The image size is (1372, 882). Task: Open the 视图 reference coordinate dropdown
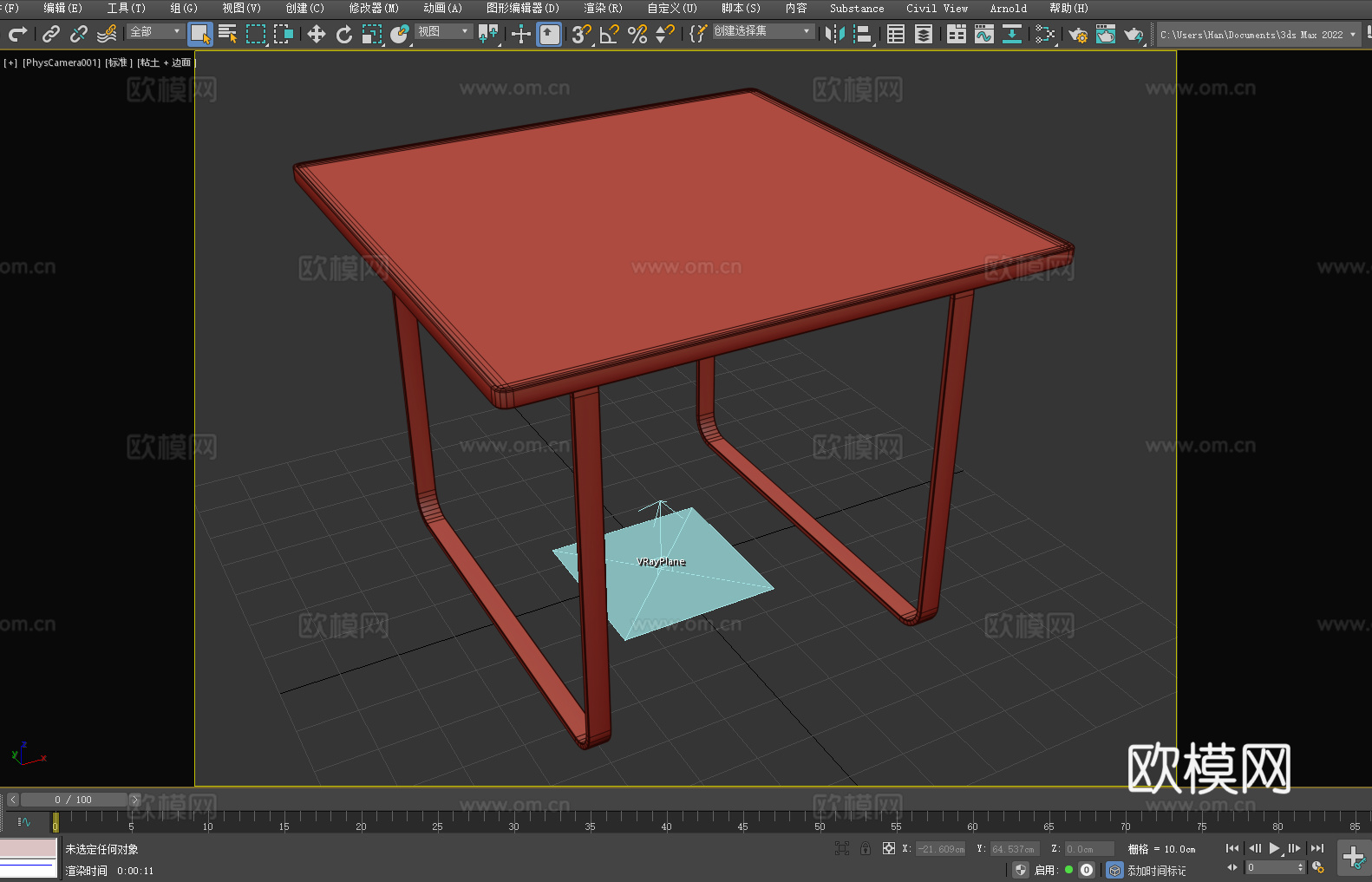(x=443, y=31)
